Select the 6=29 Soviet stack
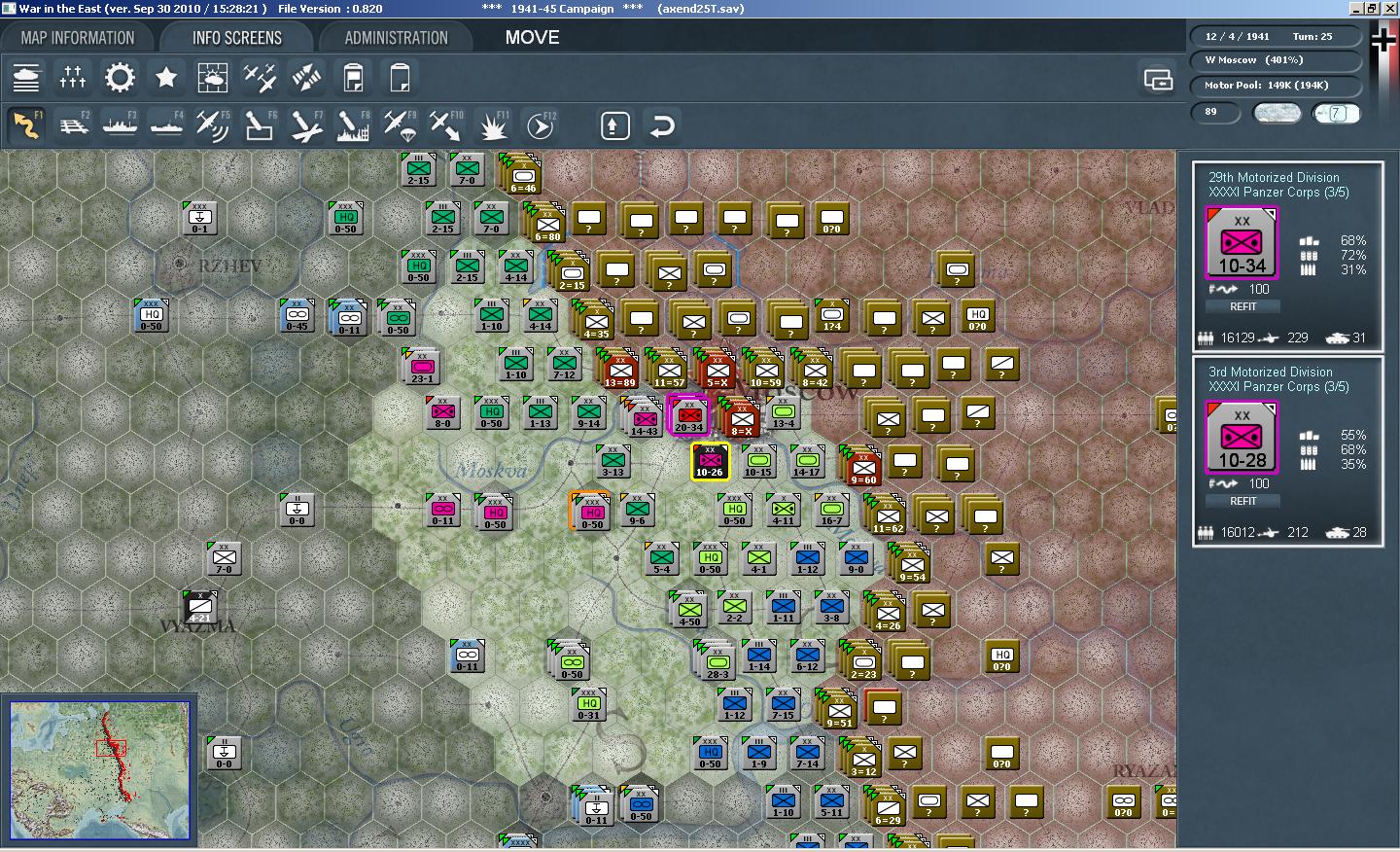The image size is (1400, 852). [887, 806]
